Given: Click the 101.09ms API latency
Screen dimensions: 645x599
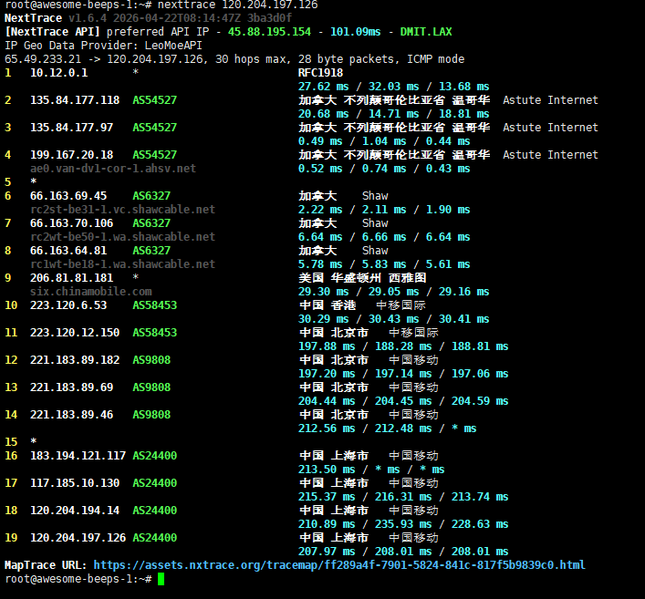Looking at the screenshot, I should 355,32.
